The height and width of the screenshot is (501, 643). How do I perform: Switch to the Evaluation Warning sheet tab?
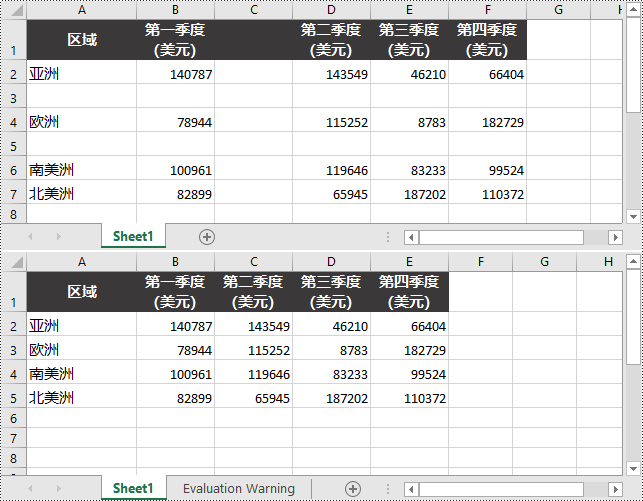[239, 488]
